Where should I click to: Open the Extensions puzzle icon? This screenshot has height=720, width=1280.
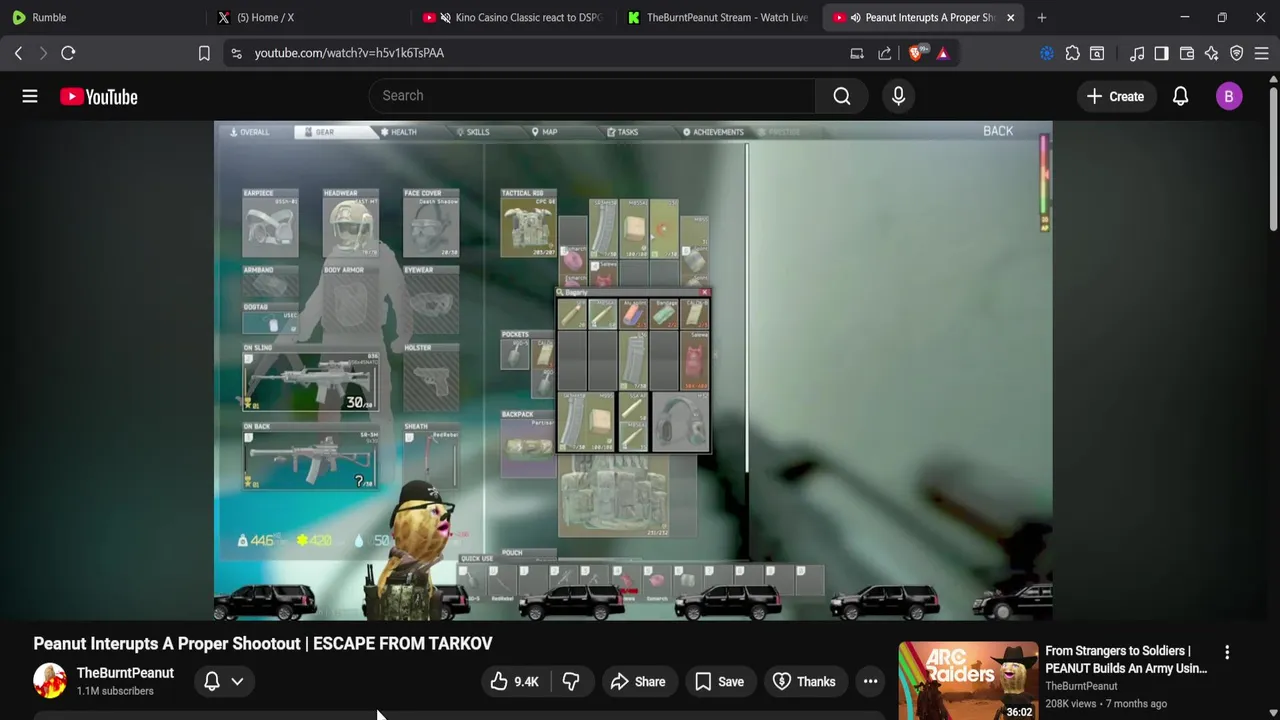[1072, 53]
